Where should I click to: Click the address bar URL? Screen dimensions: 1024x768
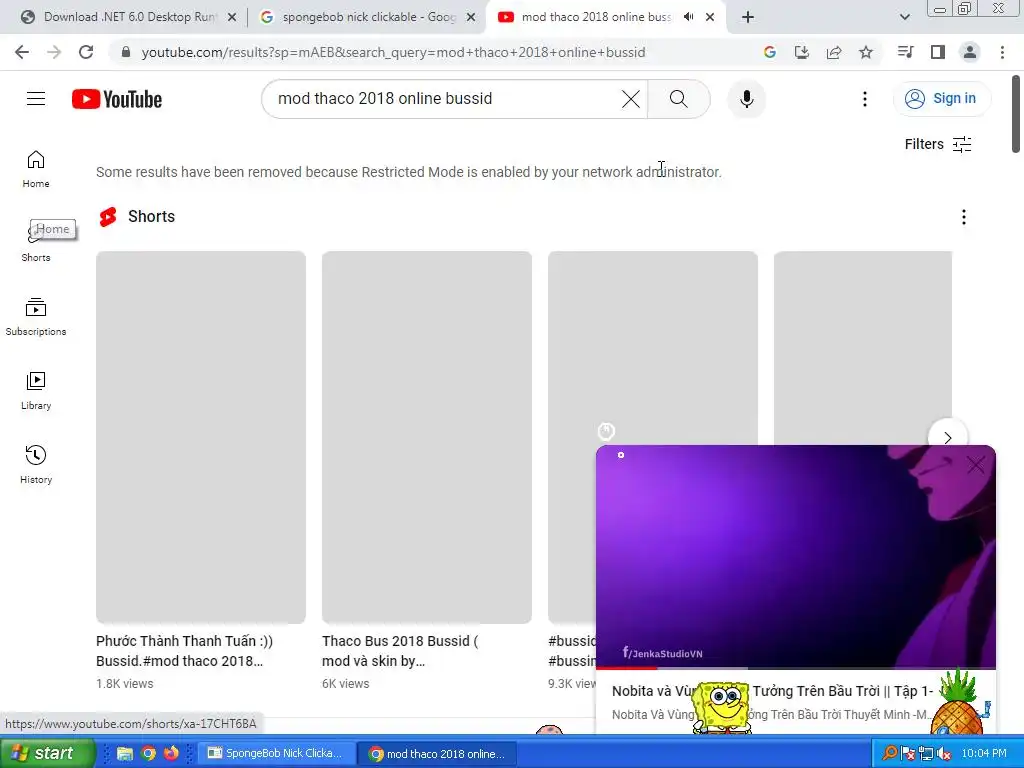(393, 52)
